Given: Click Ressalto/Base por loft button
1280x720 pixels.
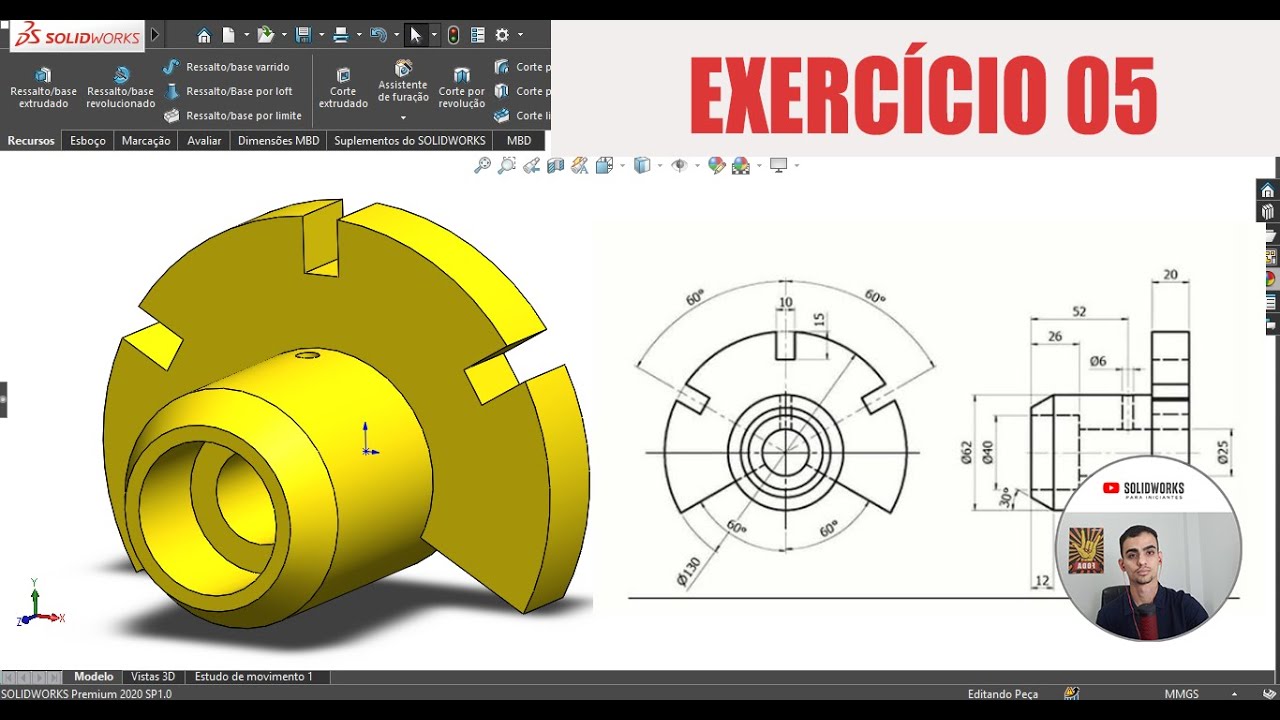Looking at the screenshot, I should pyautogui.click(x=228, y=91).
